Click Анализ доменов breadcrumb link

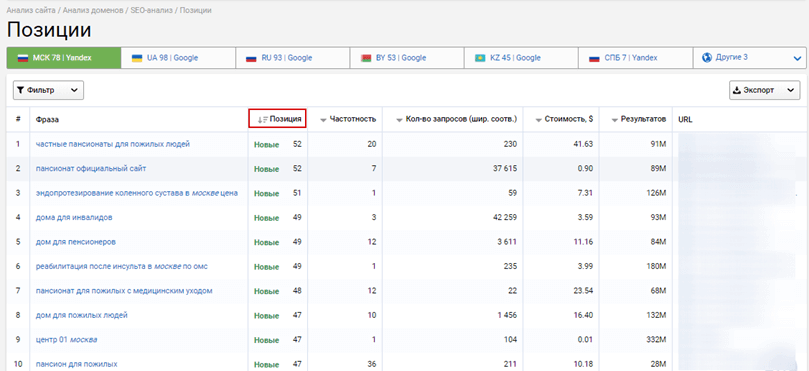coord(93,10)
